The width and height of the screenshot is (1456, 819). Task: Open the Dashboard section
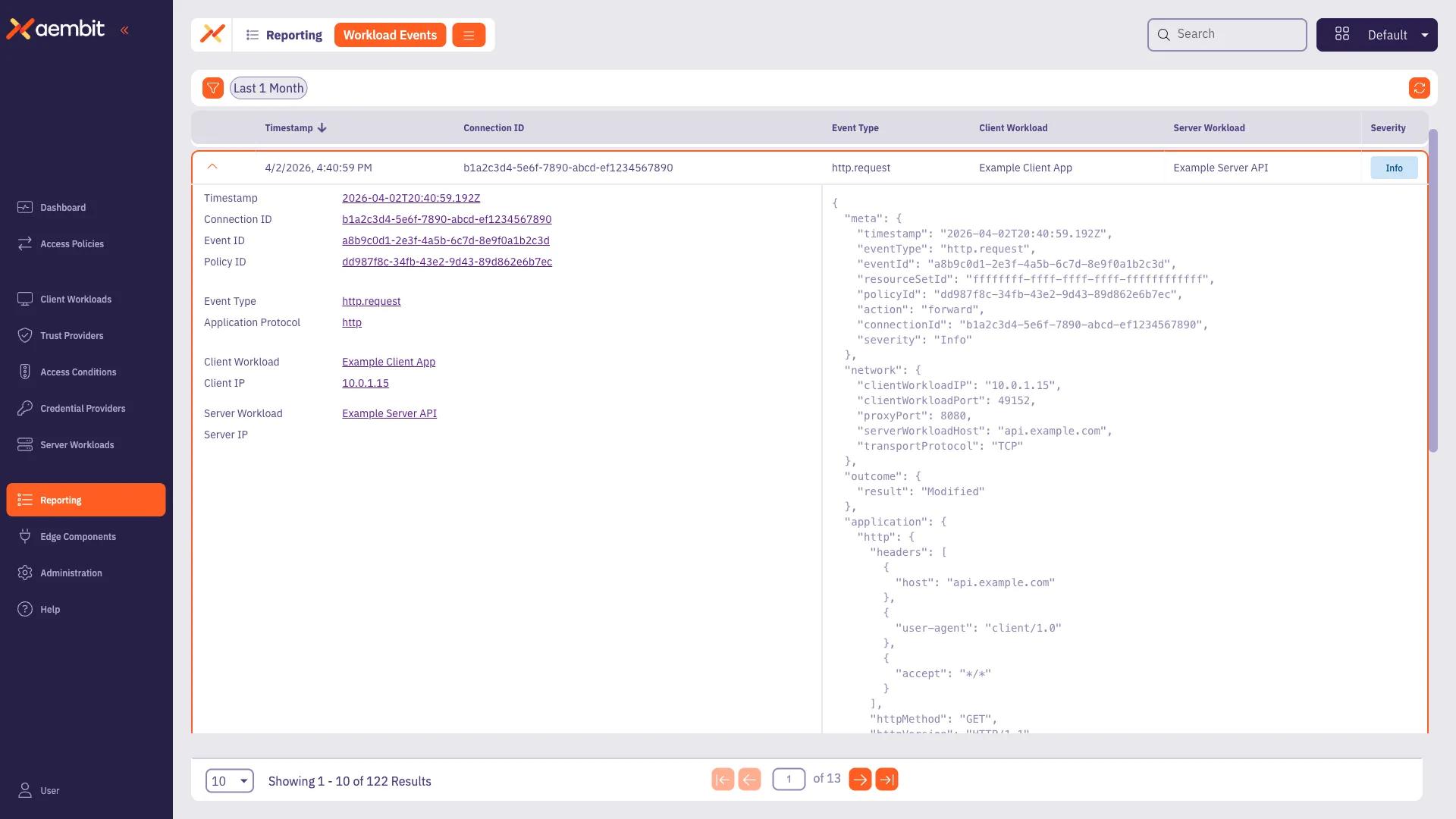61,207
